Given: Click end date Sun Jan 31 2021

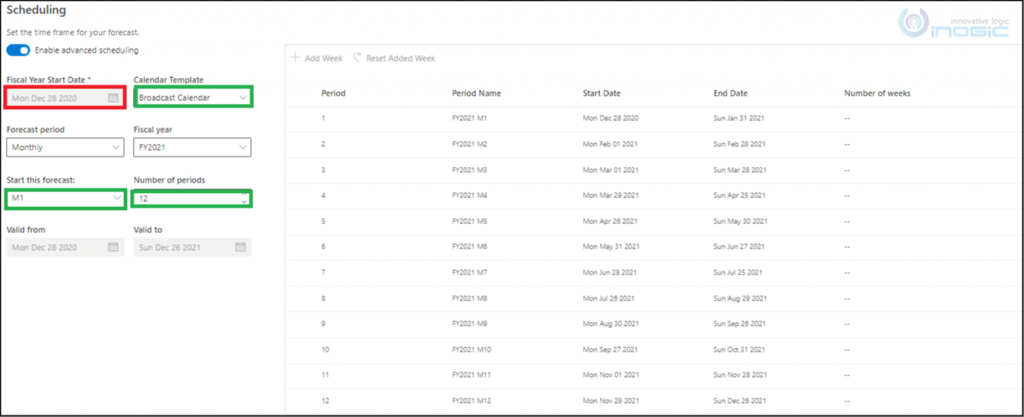Looking at the screenshot, I should pos(739,118).
